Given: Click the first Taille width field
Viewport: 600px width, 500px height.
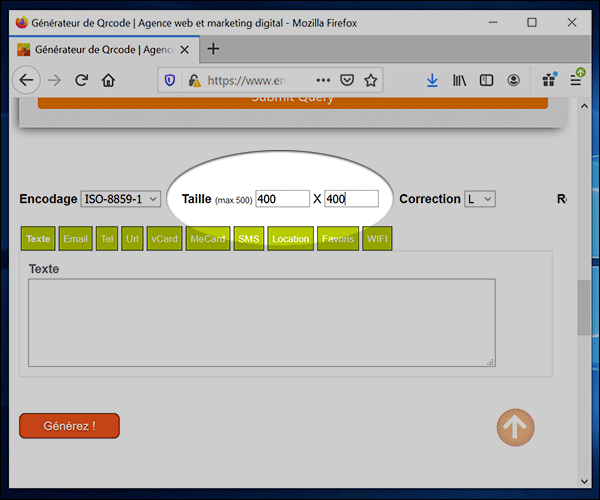Looking at the screenshot, I should (282, 199).
